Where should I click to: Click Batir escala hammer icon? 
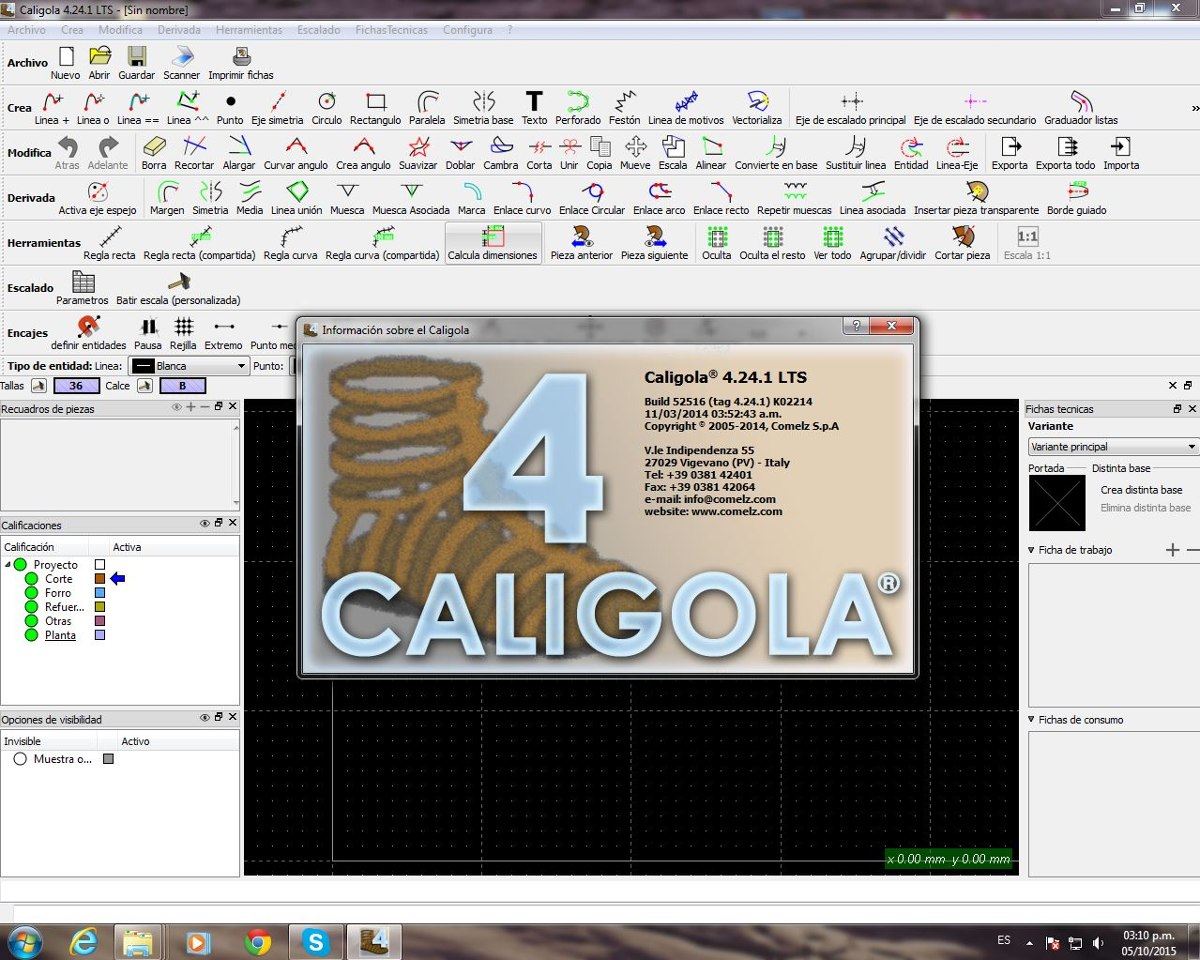(x=178, y=281)
